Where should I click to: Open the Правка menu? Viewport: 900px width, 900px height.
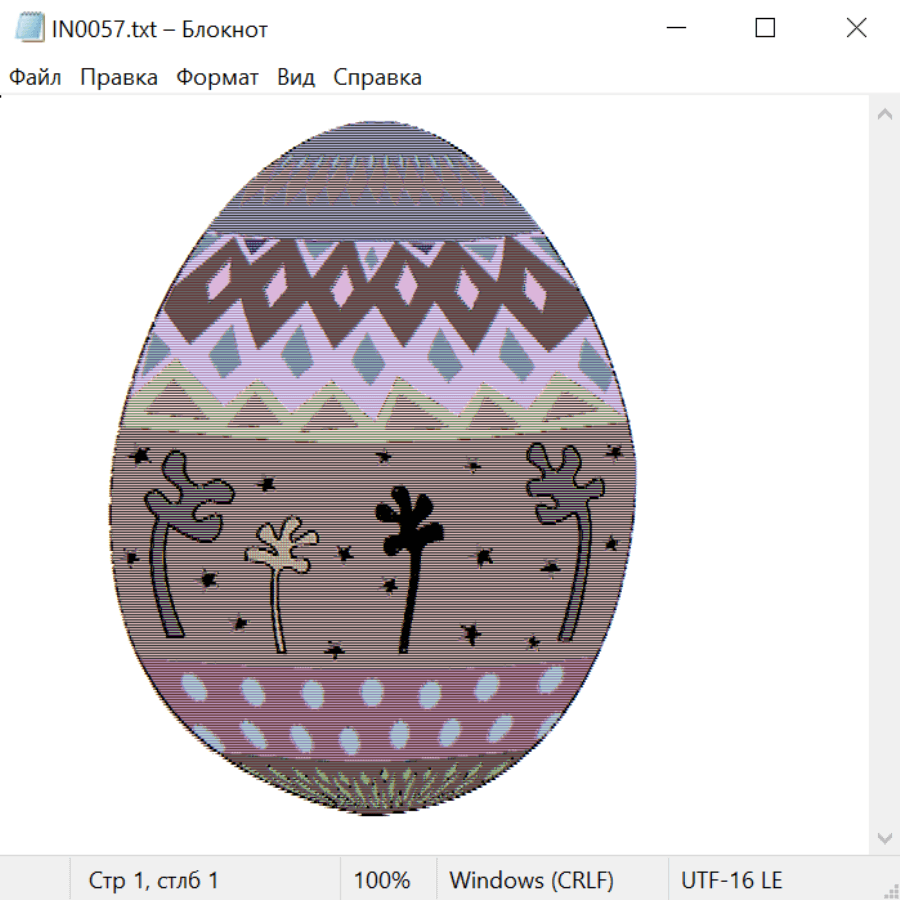pos(118,78)
